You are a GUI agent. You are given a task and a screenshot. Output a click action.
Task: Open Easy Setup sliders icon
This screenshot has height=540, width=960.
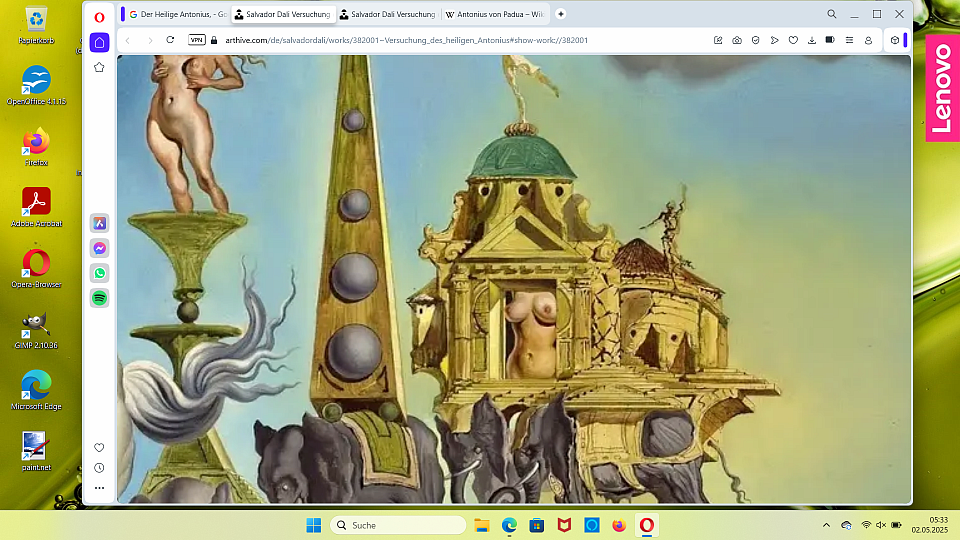(x=849, y=40)
